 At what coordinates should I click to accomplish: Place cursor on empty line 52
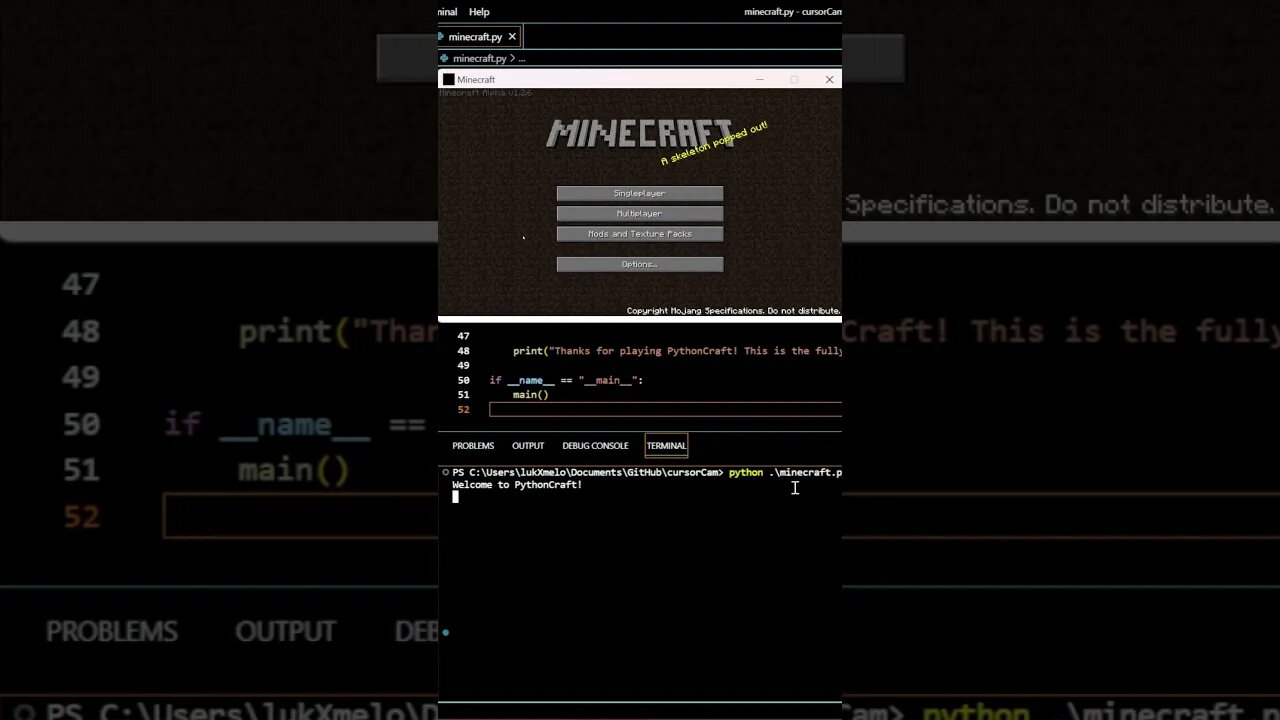(665, 409)
